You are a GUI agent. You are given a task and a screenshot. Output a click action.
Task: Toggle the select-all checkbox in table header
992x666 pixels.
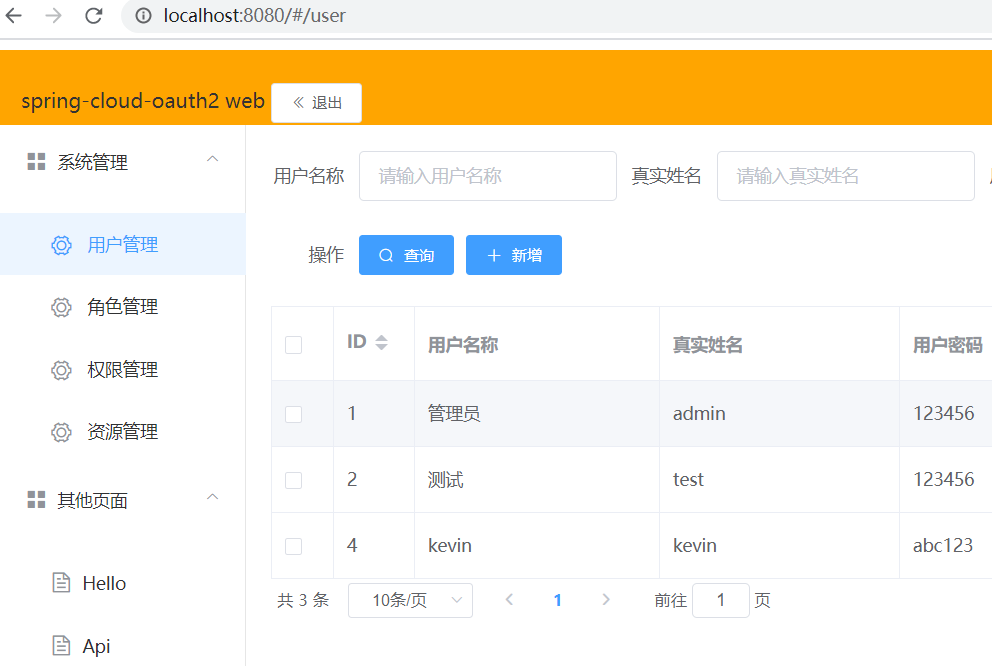pyautogui.click(x=294, y=345)
